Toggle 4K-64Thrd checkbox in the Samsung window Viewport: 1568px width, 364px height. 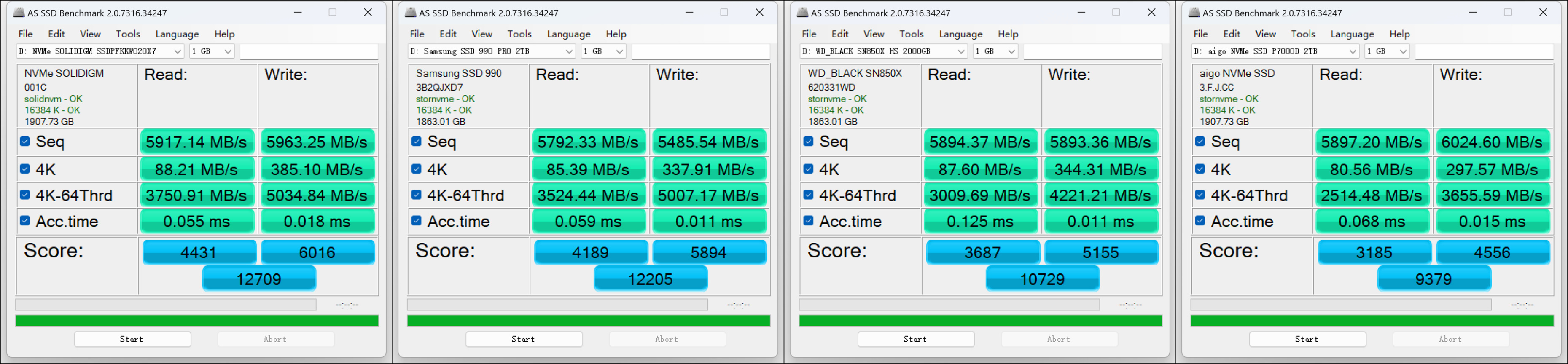point(416,195)
